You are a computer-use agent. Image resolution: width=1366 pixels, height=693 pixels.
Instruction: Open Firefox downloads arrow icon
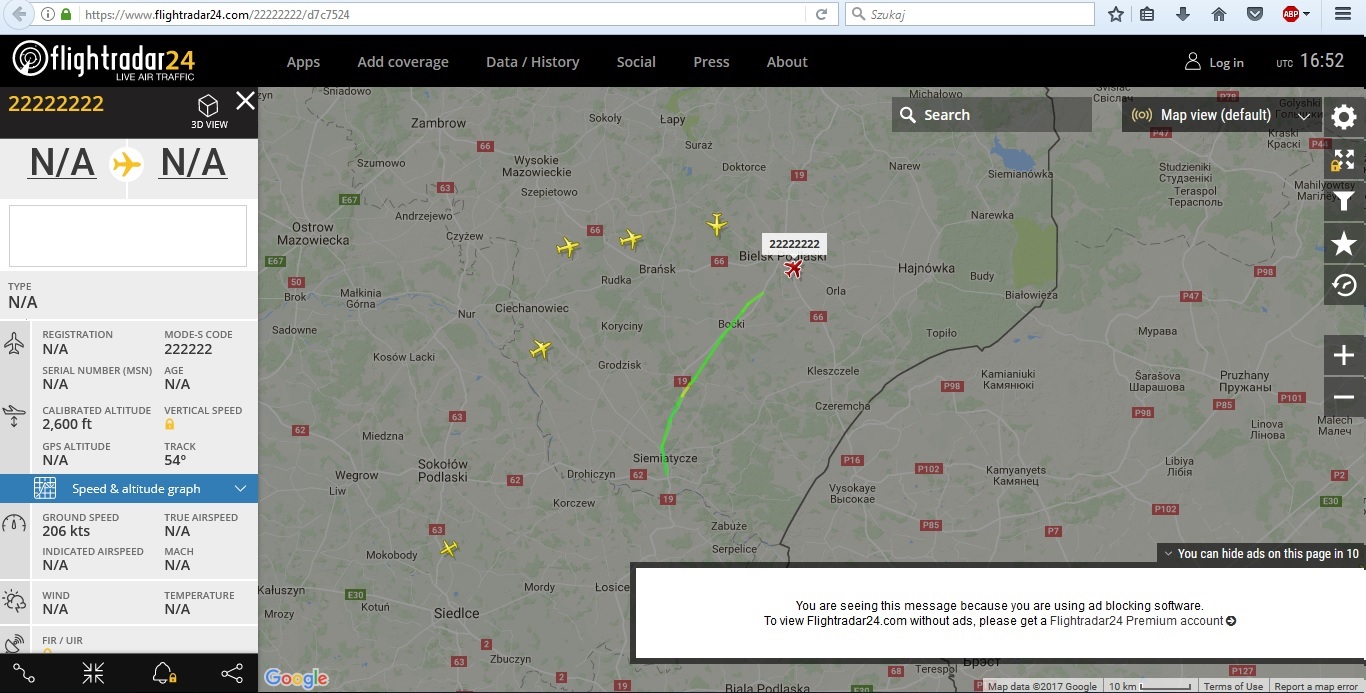[x=1183, y=14]
